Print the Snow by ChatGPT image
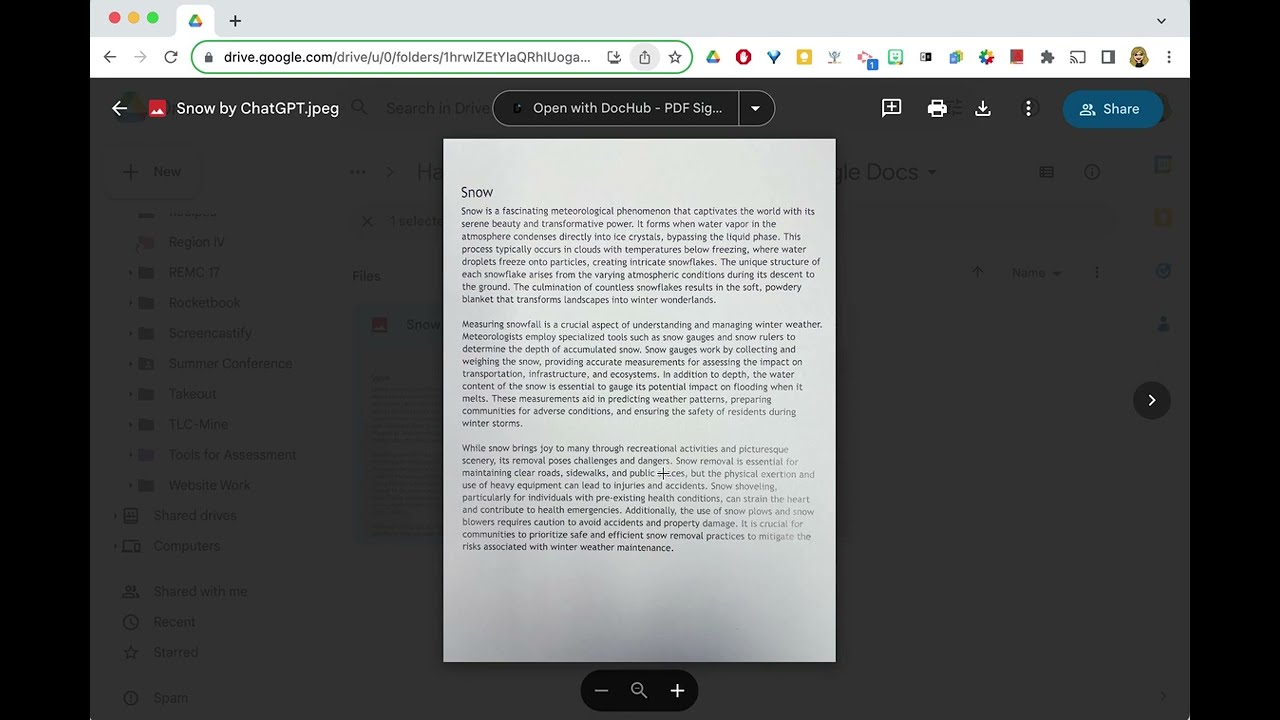 937,108
